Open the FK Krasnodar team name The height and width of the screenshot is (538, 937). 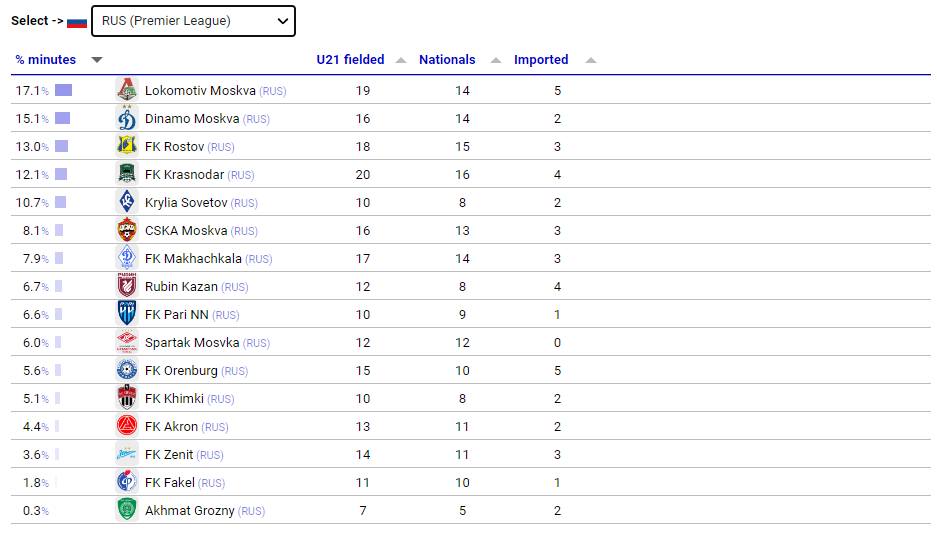184,175
